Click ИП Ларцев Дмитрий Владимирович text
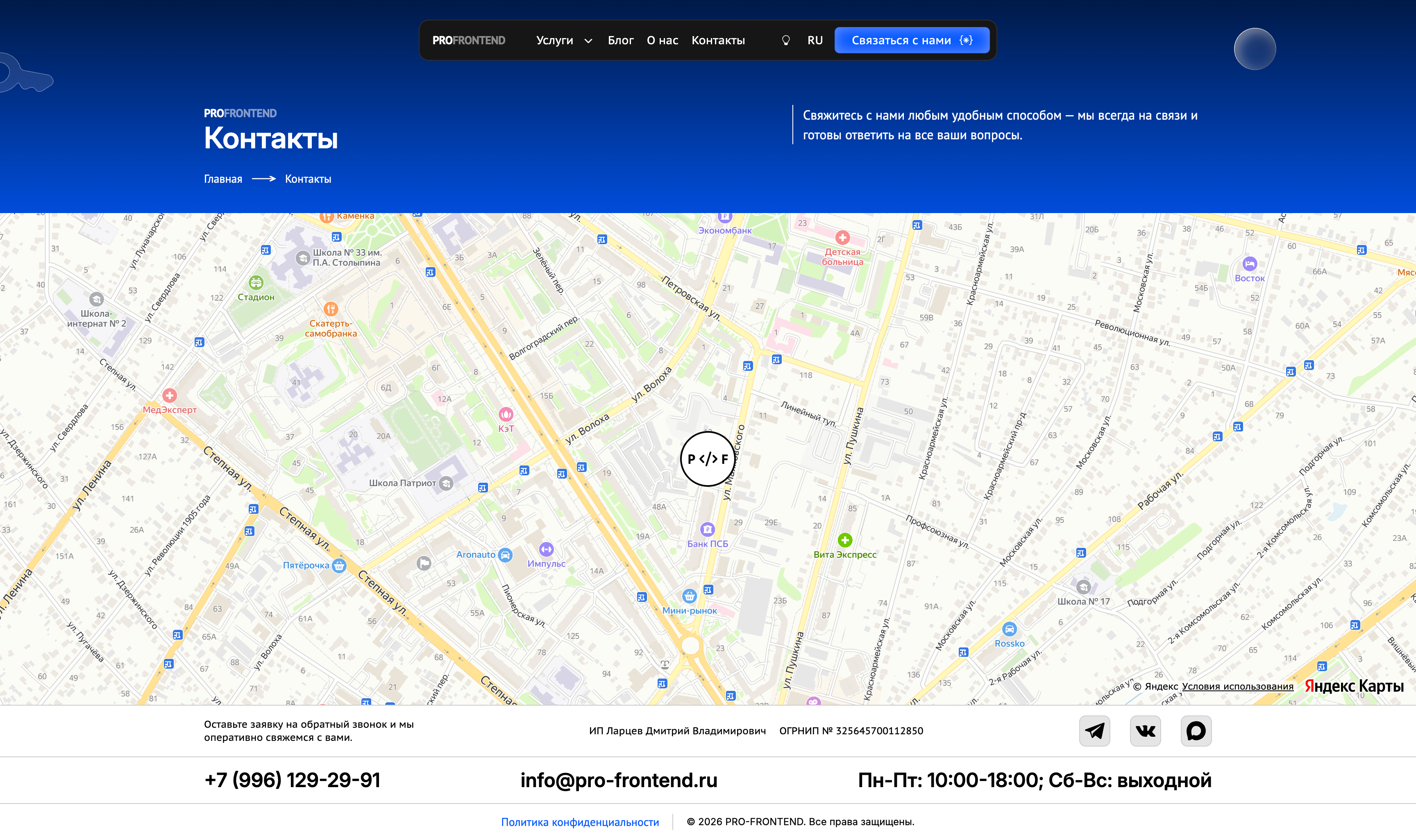1416x840 pixels. point(677,731)
